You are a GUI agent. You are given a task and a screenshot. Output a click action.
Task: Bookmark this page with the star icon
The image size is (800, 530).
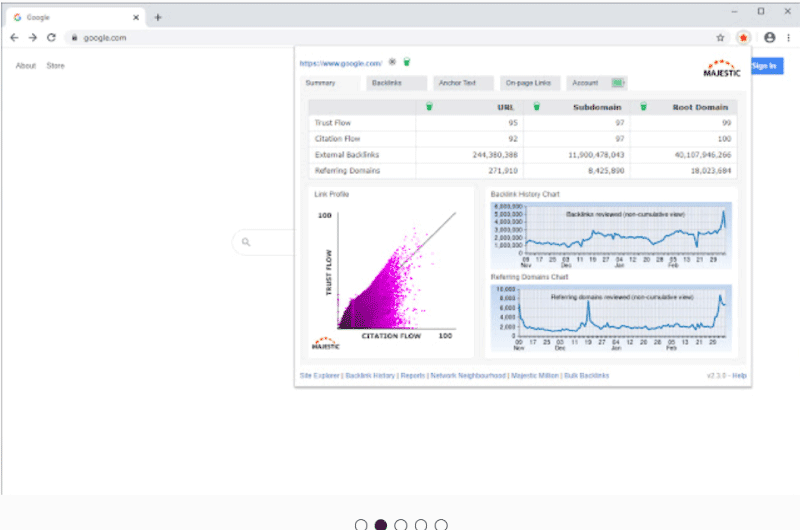click(720, 38)
